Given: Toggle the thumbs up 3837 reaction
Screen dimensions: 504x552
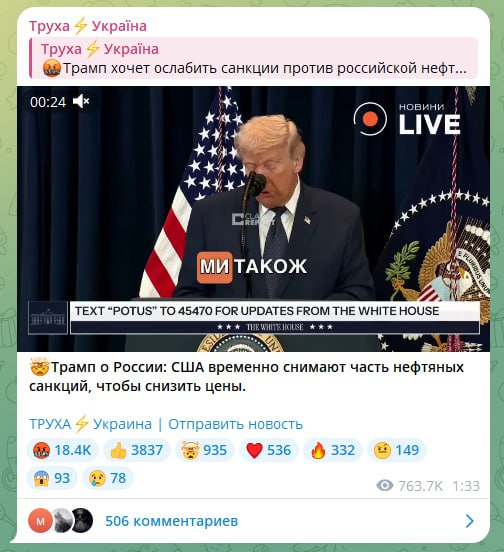Looking at the screenshot, I should [137, 450].
